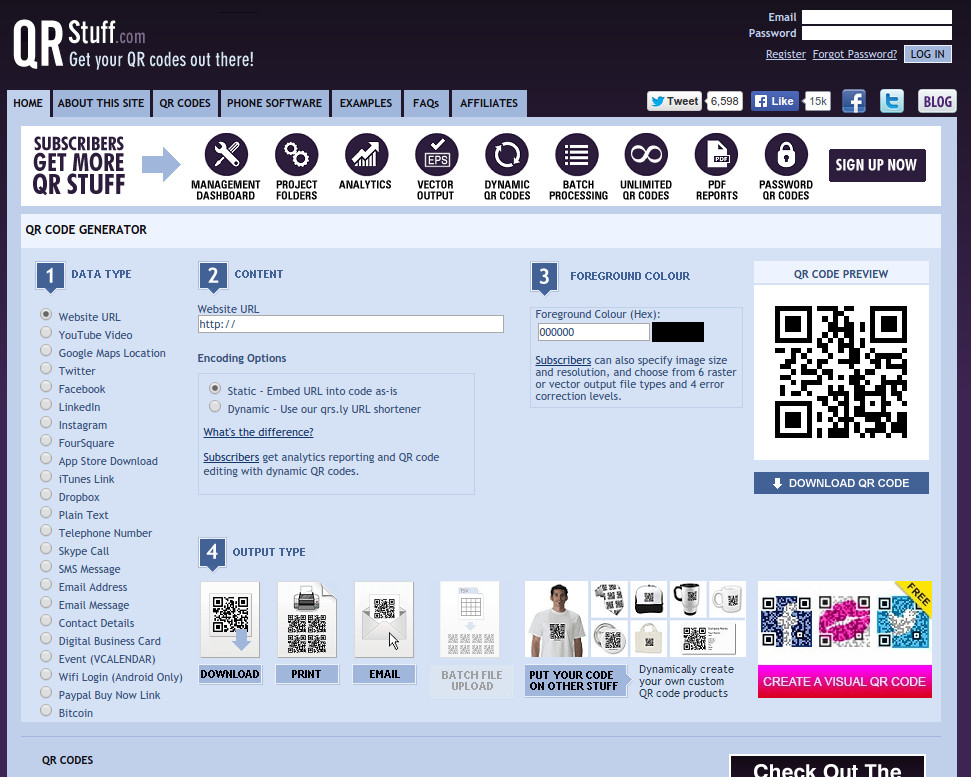Choose the Dynamic encoding option
The height and width of the screenshot is (777, 971).
(215, 407)
